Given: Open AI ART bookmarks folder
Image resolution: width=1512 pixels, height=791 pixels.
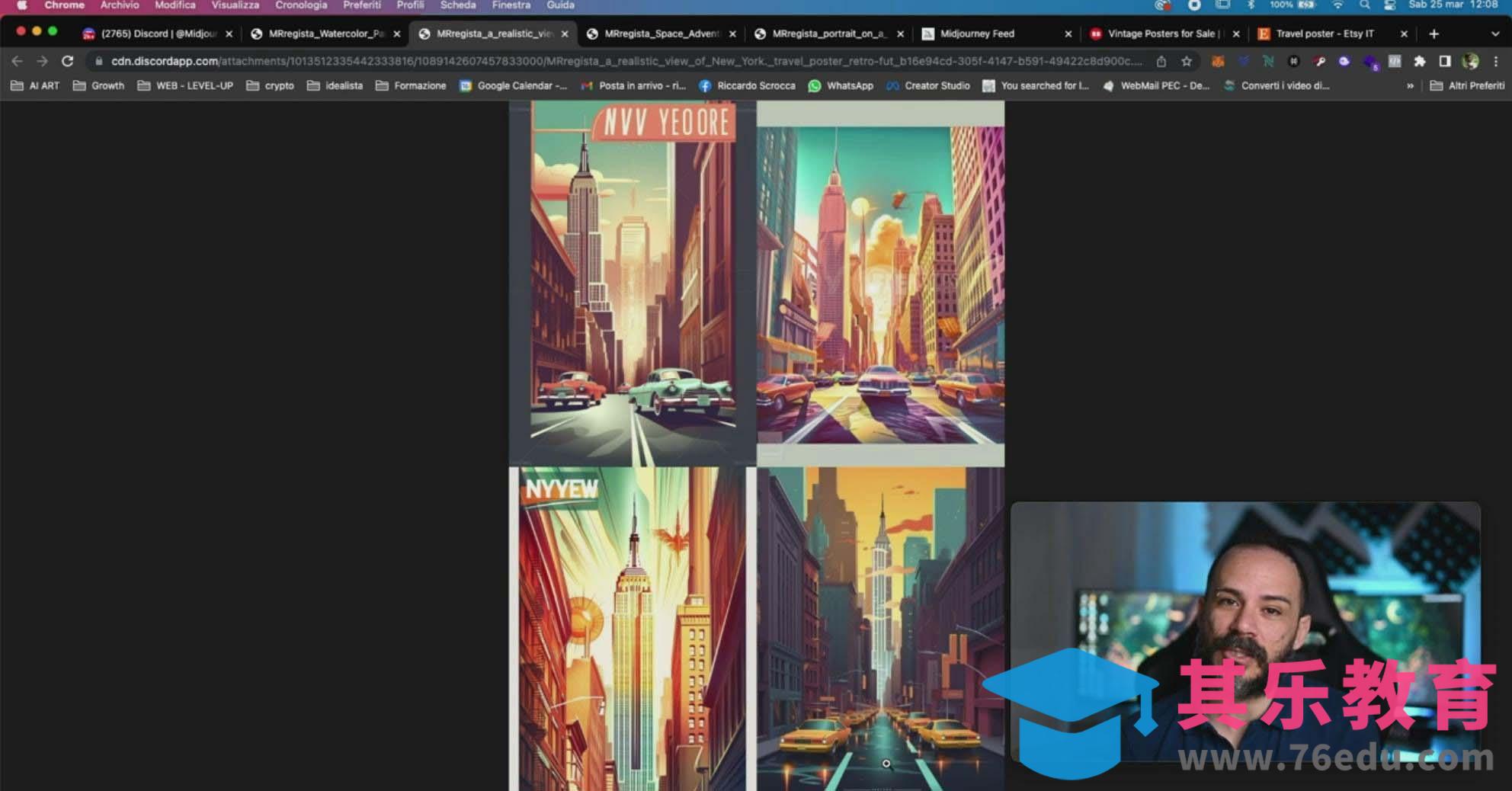Looking at the screenshot, I should 35,85.
